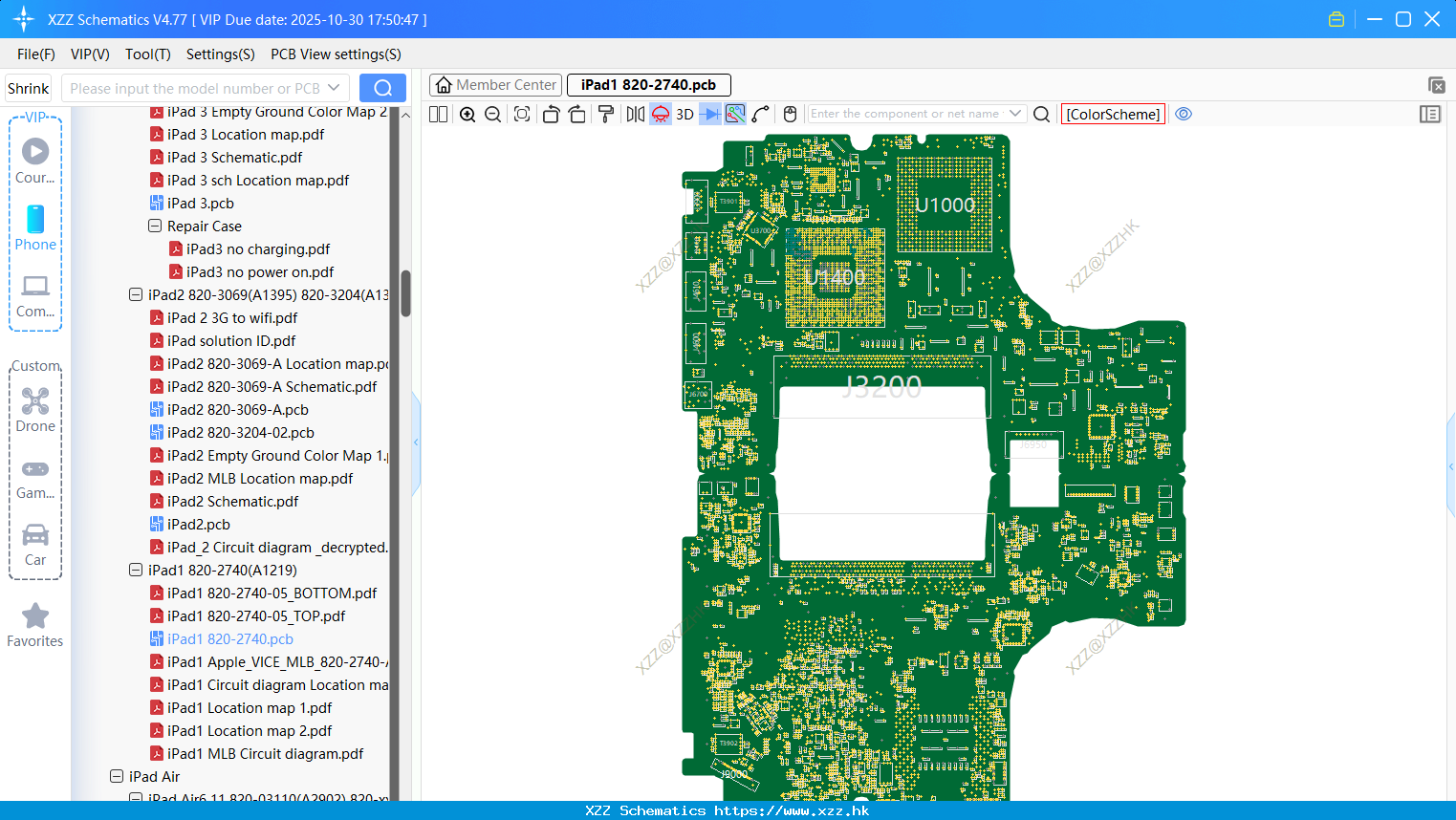Collapse the Repair Case folder

pyautogui.click(x=155, y=226)
